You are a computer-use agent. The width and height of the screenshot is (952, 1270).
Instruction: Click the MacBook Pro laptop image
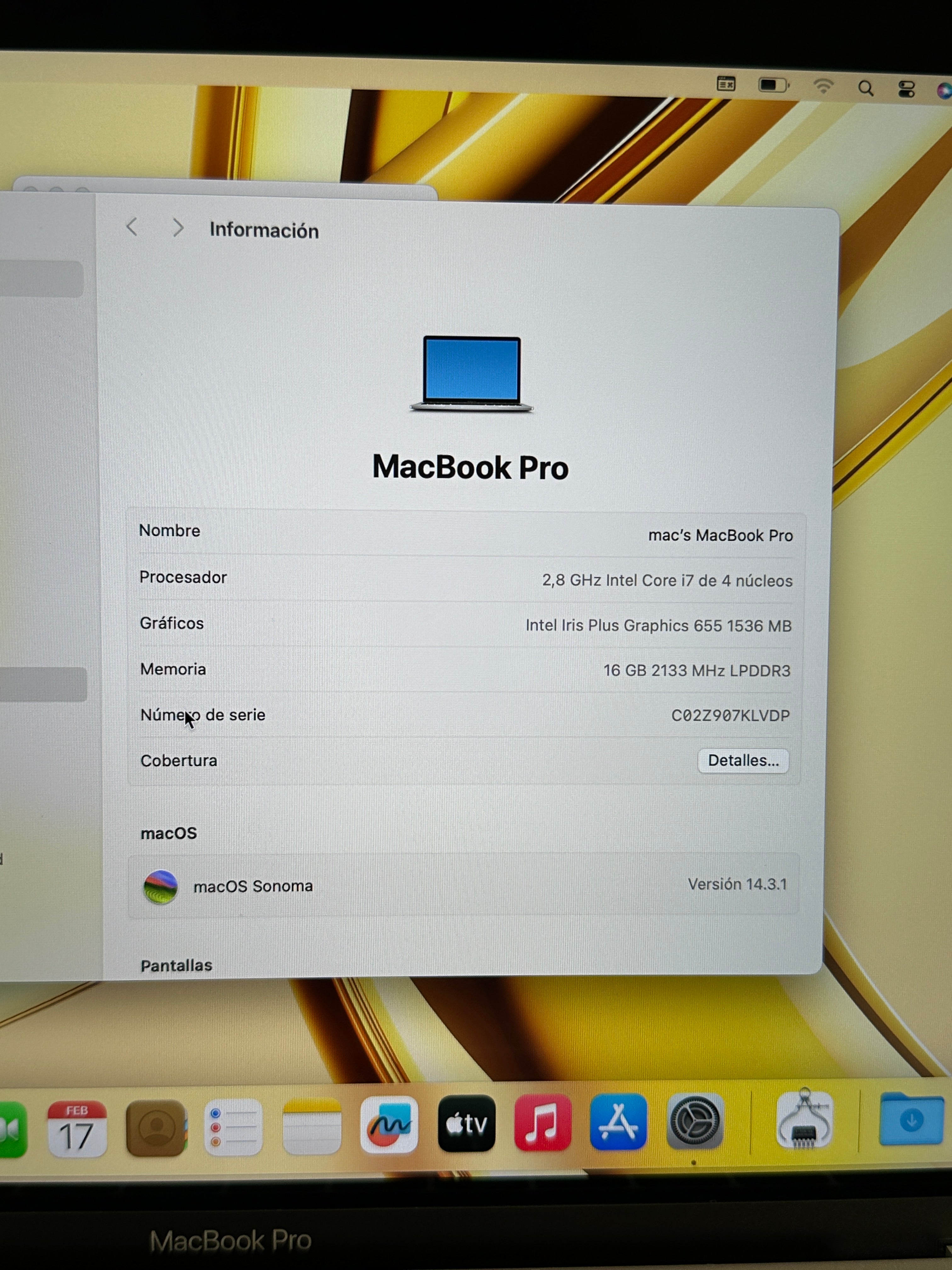point(472,374)
